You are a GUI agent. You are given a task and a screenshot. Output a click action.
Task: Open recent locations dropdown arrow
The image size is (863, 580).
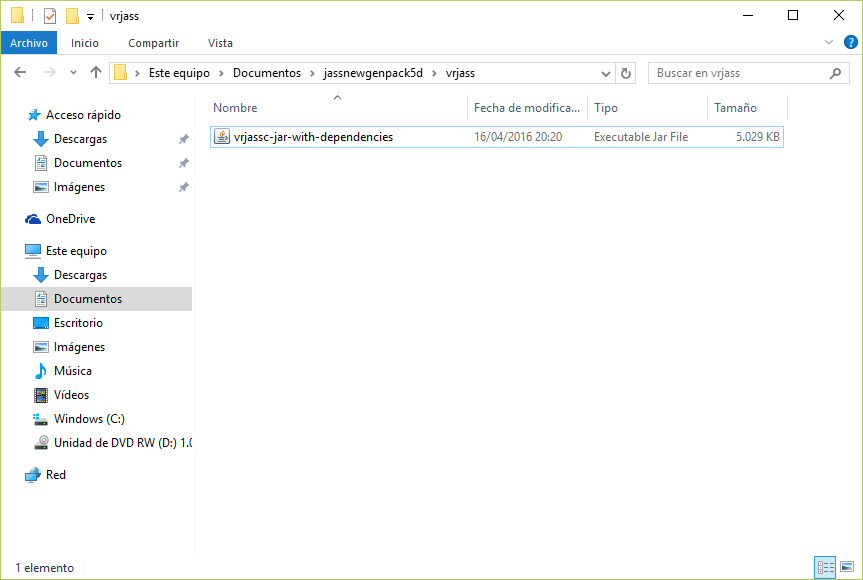pyautogui.click(x=73, y=73)
